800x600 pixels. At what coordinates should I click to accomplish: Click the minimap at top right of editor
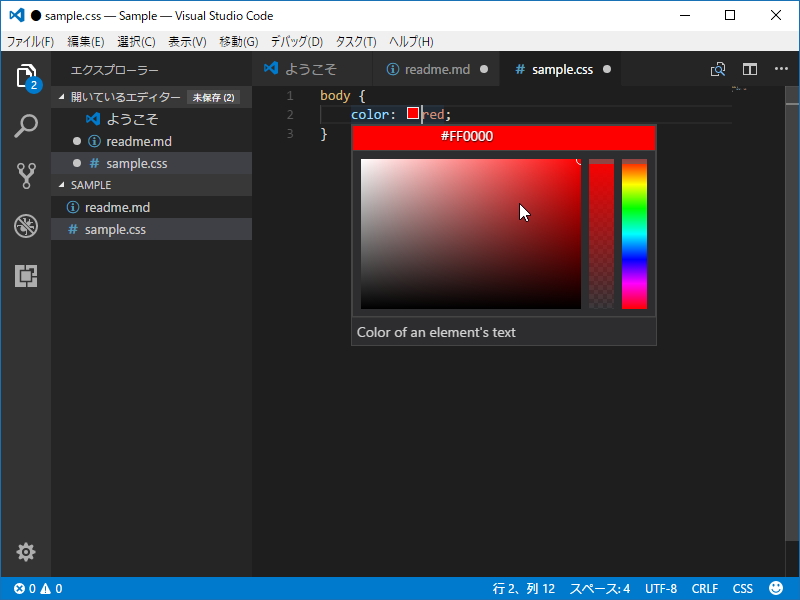click(x=739, y=89)
